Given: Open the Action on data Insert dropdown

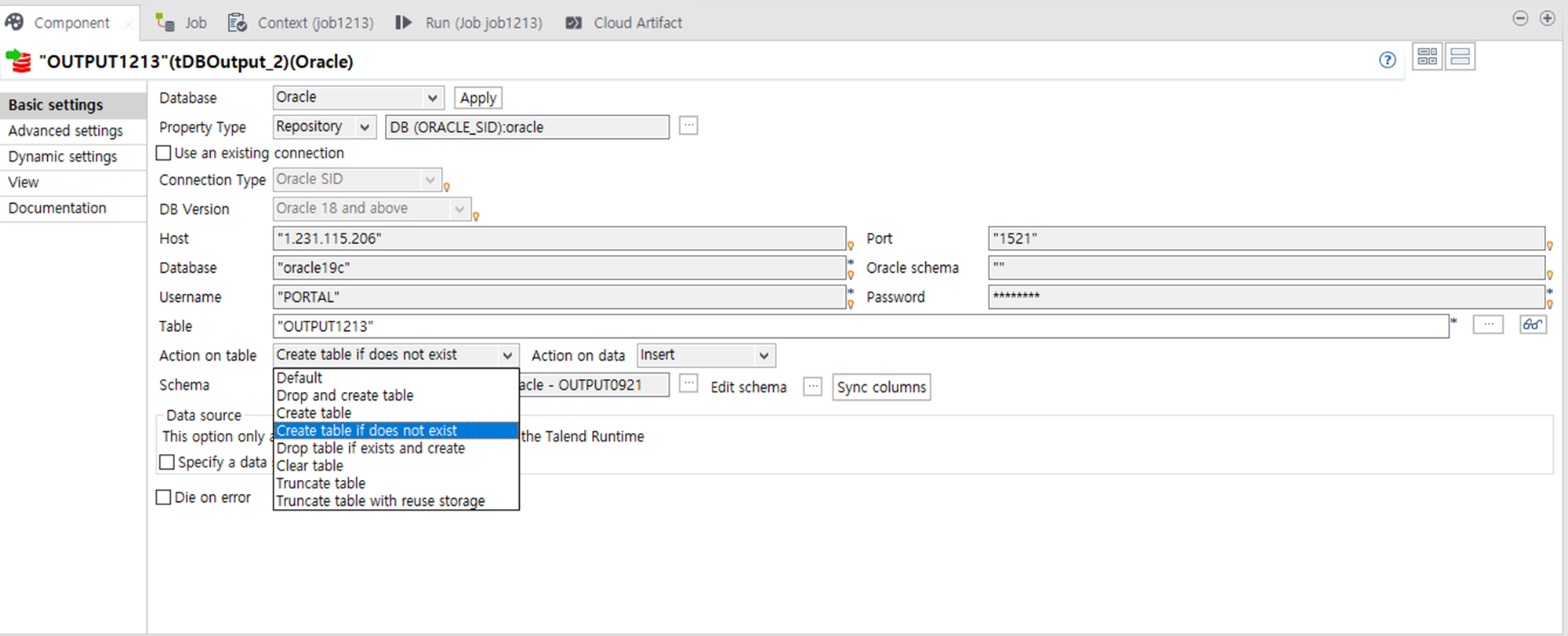Looking at the screenshot, I should [x=706, y=355].
